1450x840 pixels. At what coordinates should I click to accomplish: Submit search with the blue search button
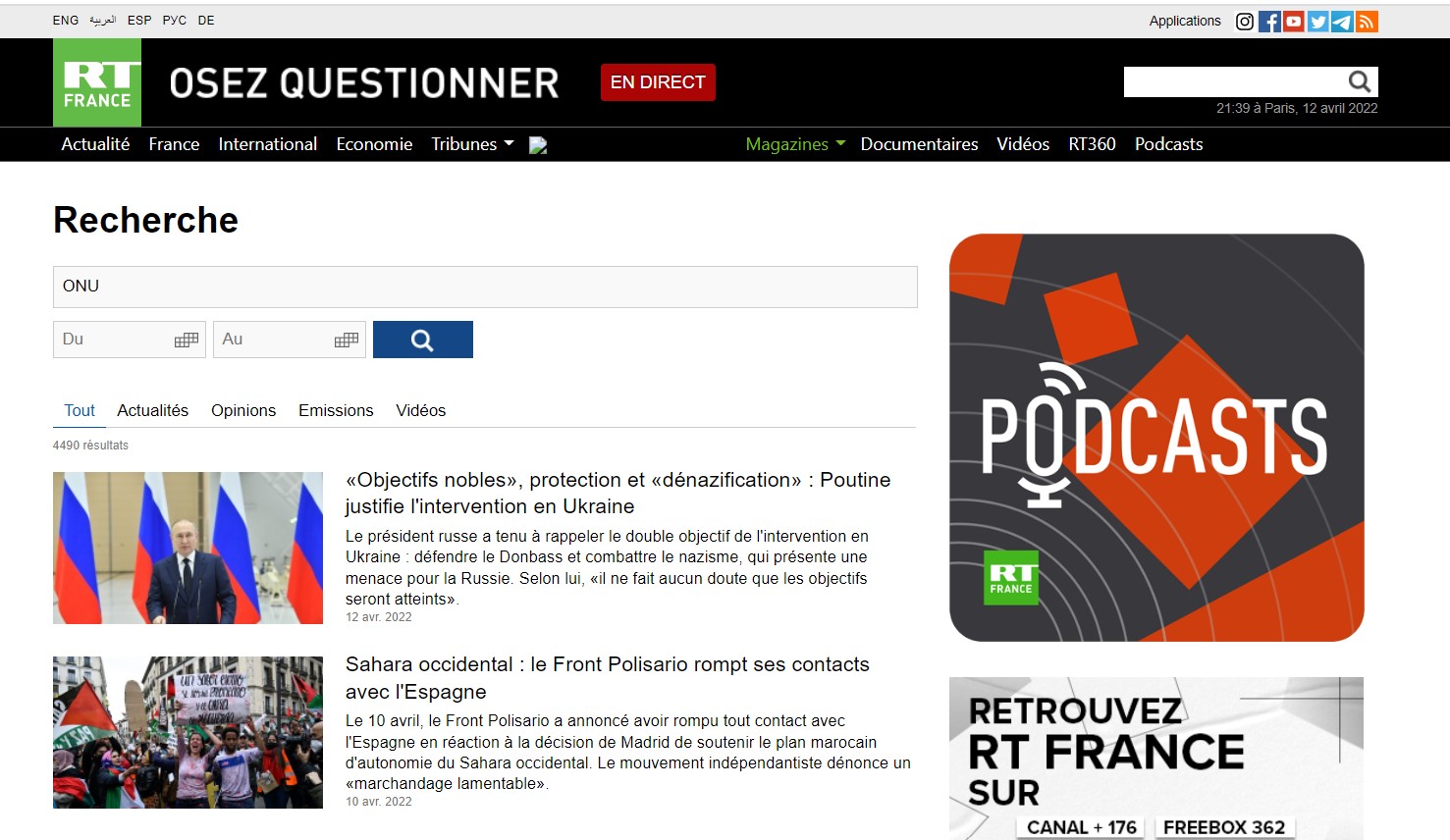pyautogui.click(x=423, y=340)
